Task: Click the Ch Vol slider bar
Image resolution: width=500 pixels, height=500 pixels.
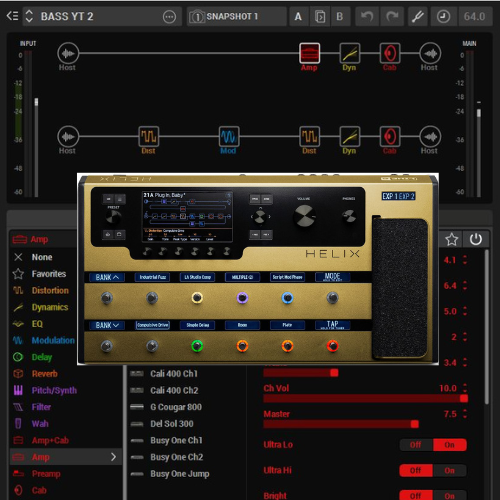Action: pyautogui.click(x=366, y=398)
